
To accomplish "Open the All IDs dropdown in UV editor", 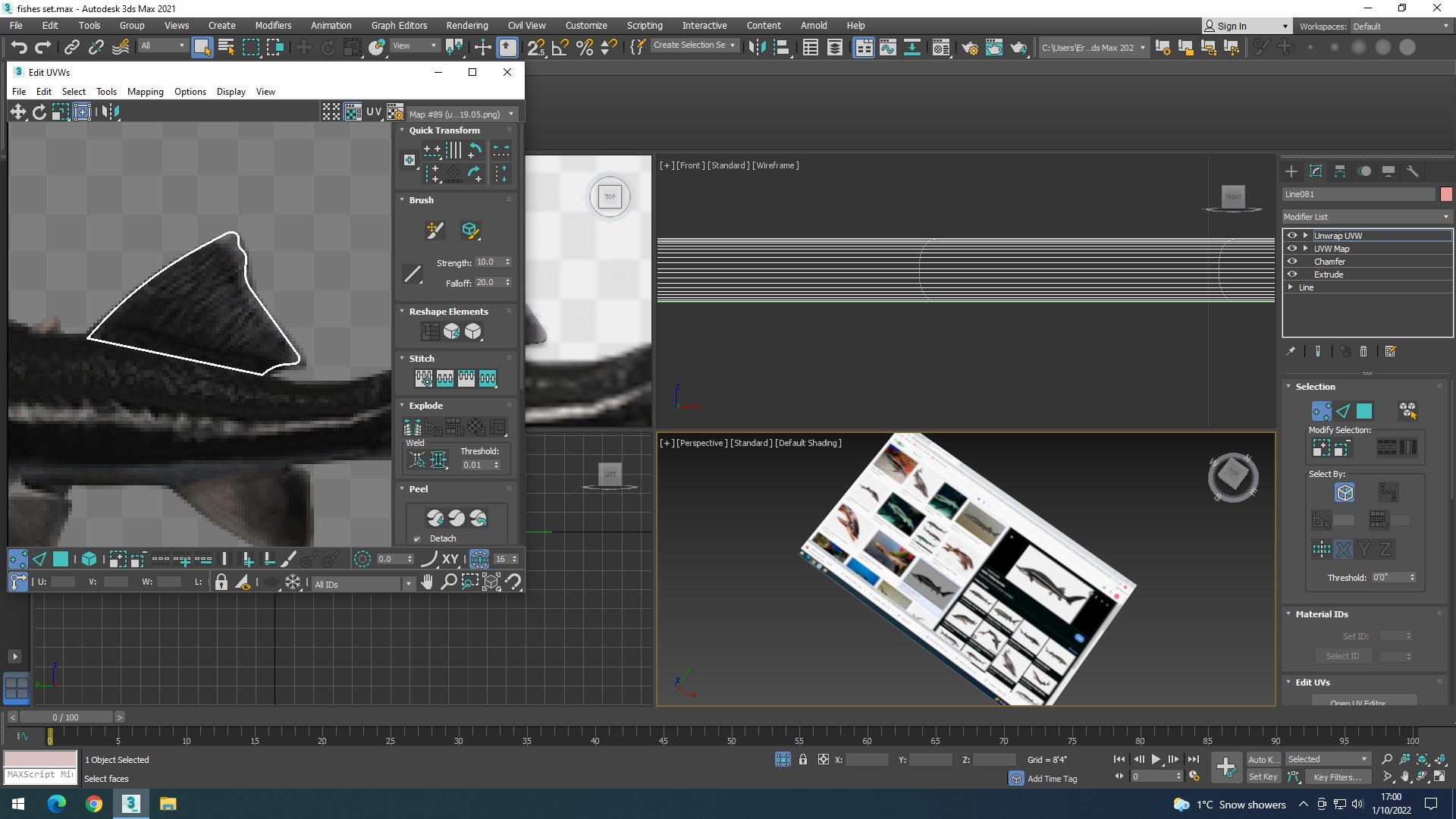I will coord(363,584).
